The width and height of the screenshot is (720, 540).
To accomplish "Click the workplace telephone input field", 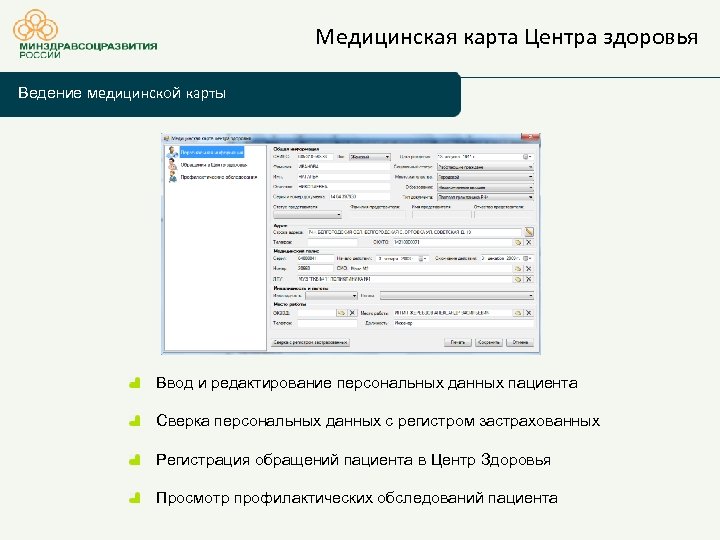I will coord(327,323).
